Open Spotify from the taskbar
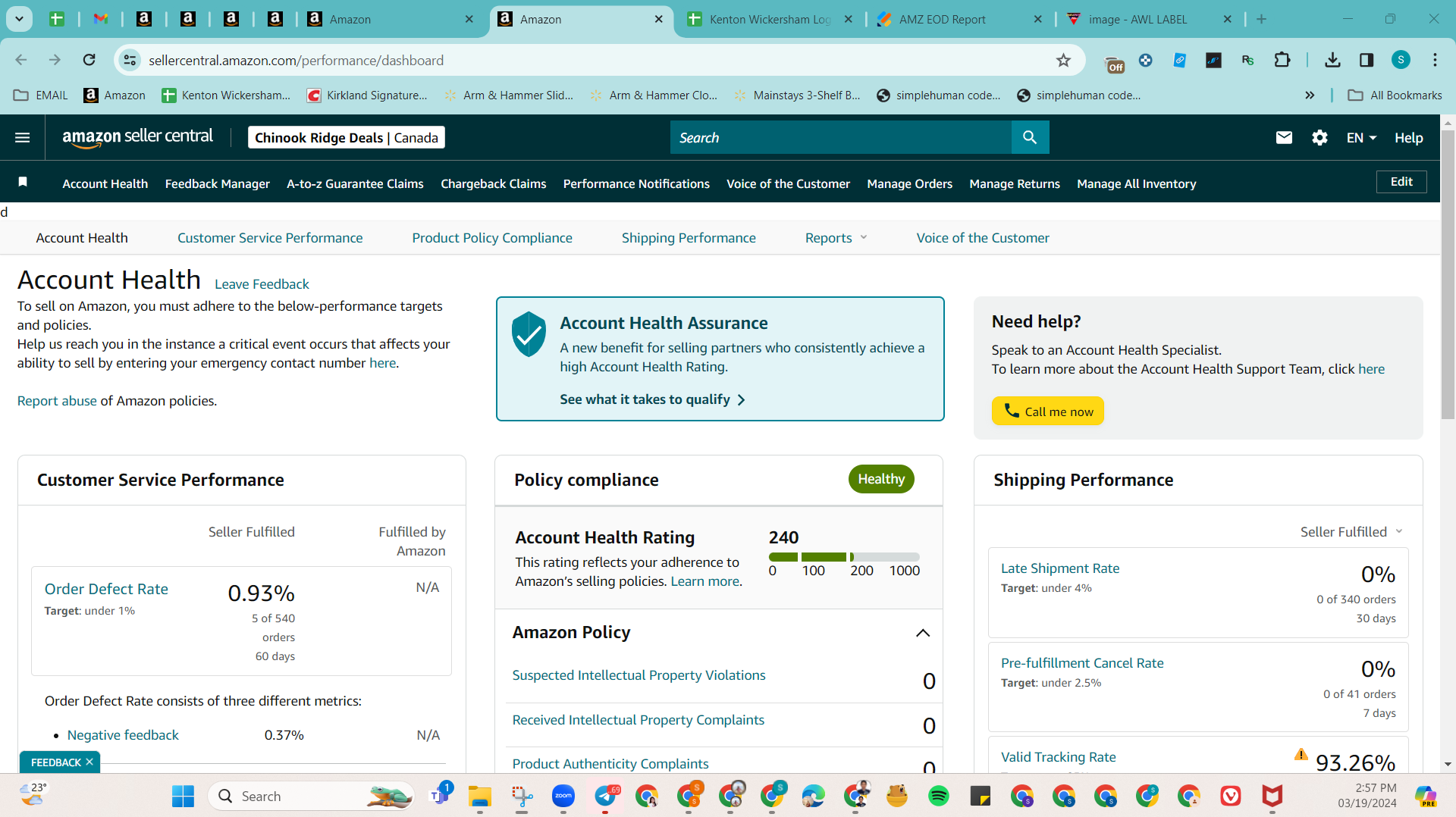The height and width of the screenshot is (817, 1456). [x=938, y=796]
